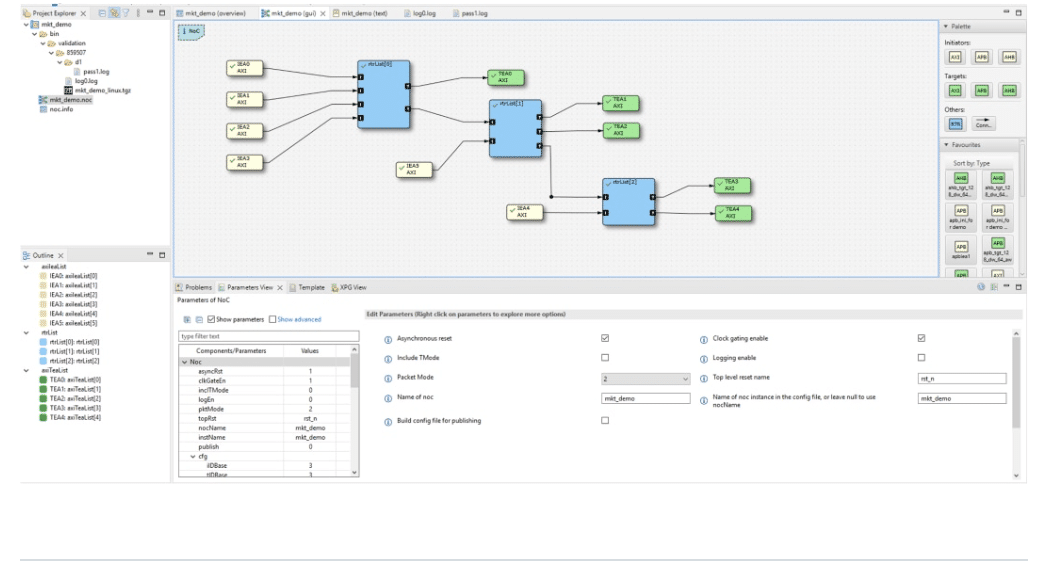This screenshot has height=573, width=1047.
Task: Switch to the mkt_demo (text) tab
Action: (x=363, y=12)
